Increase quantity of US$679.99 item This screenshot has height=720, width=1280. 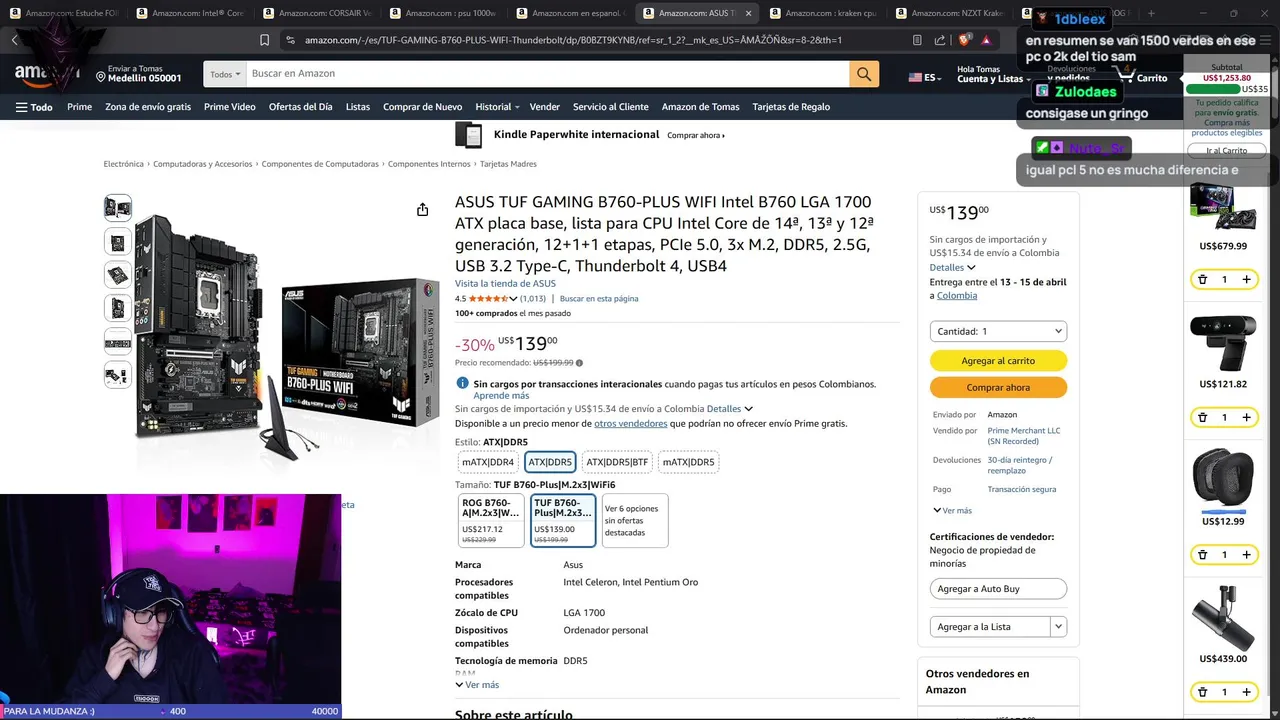(x=1246, y=279)
